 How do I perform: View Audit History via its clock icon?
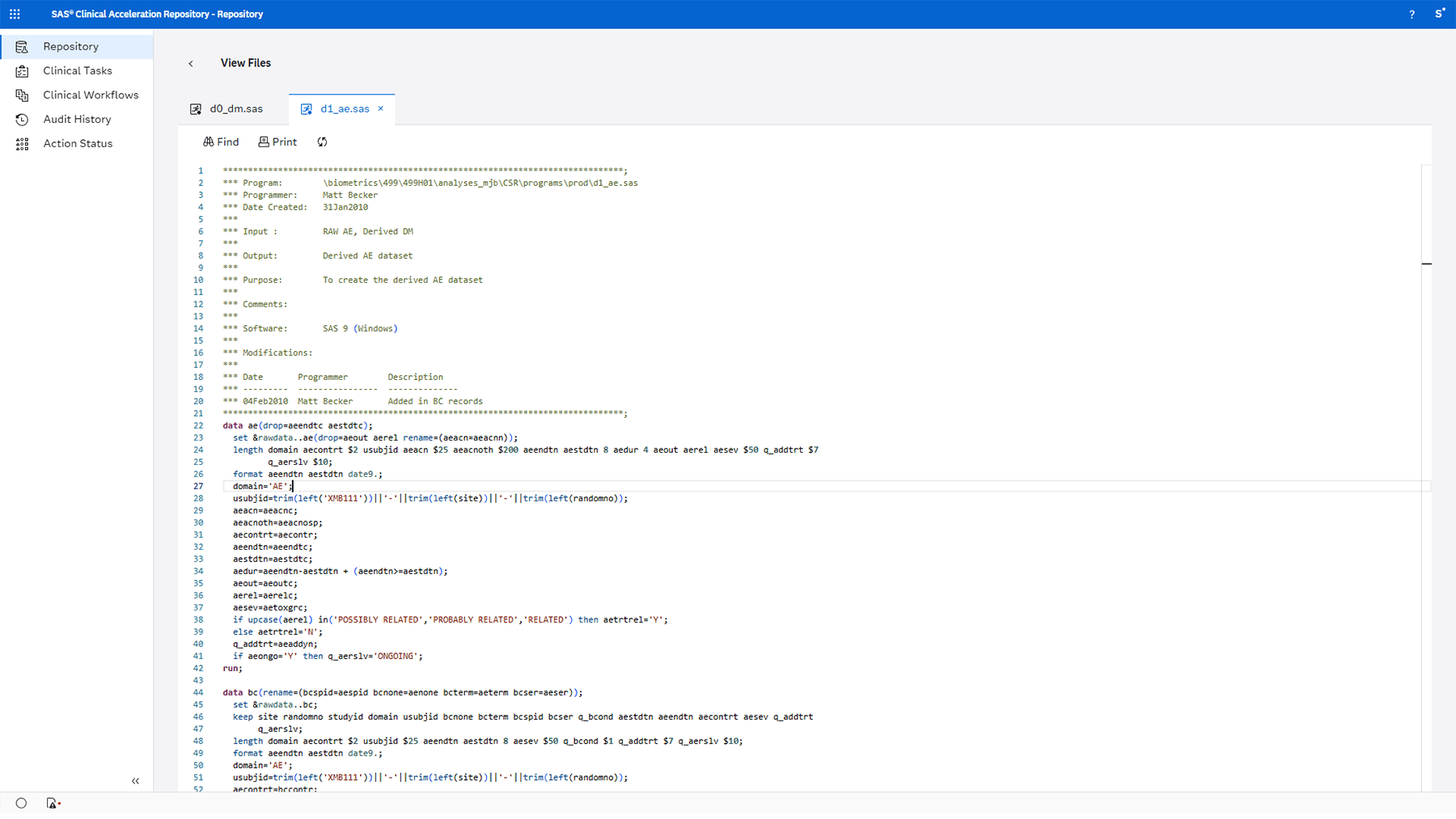(21, 119)
